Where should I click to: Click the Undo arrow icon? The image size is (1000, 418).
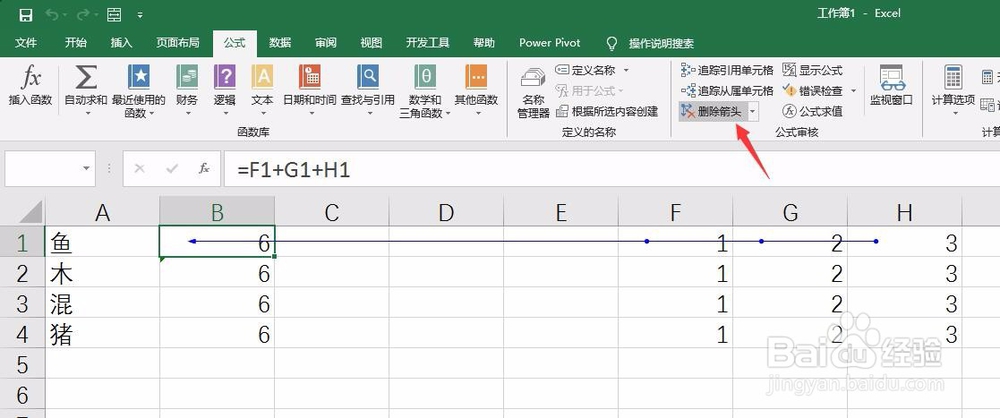[52, 15]
